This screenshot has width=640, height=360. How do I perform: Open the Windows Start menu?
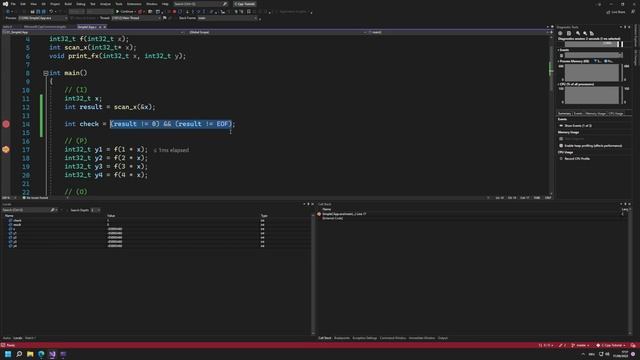[x=8, y=354]
